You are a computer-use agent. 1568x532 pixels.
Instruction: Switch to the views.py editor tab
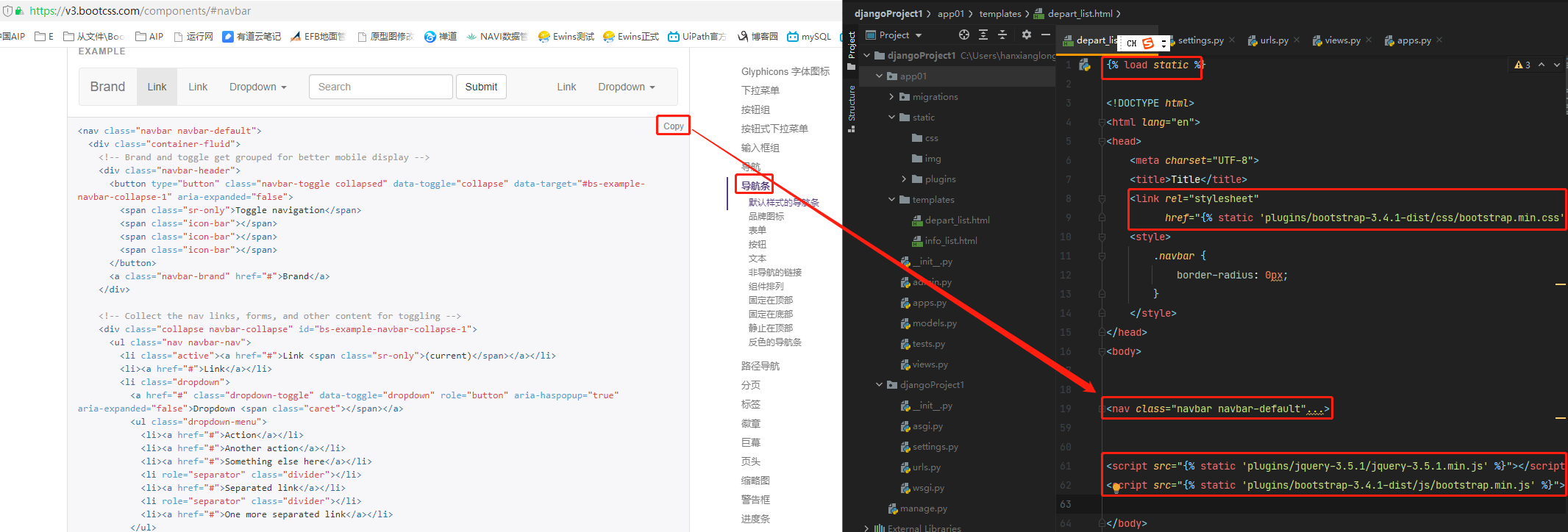1342,40
